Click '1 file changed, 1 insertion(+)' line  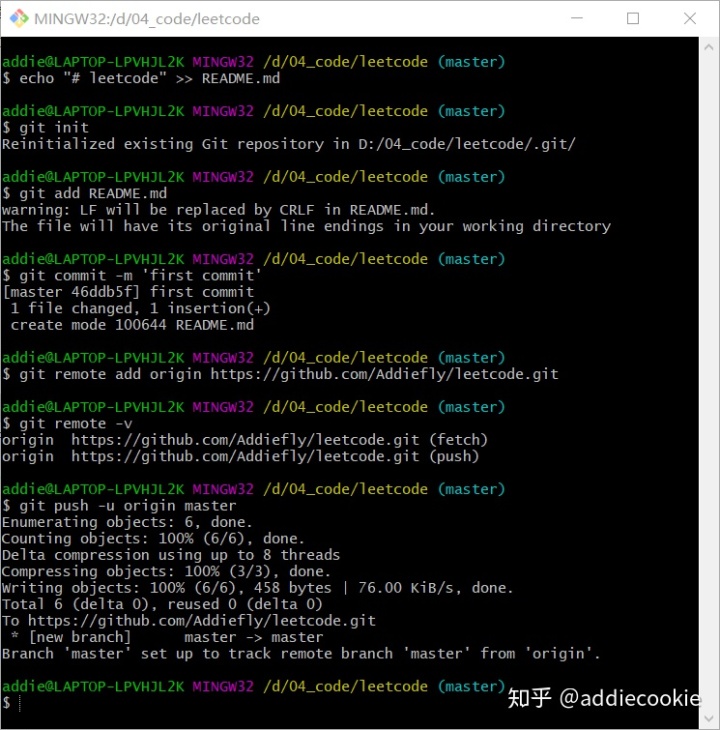(x=140, y=308)
